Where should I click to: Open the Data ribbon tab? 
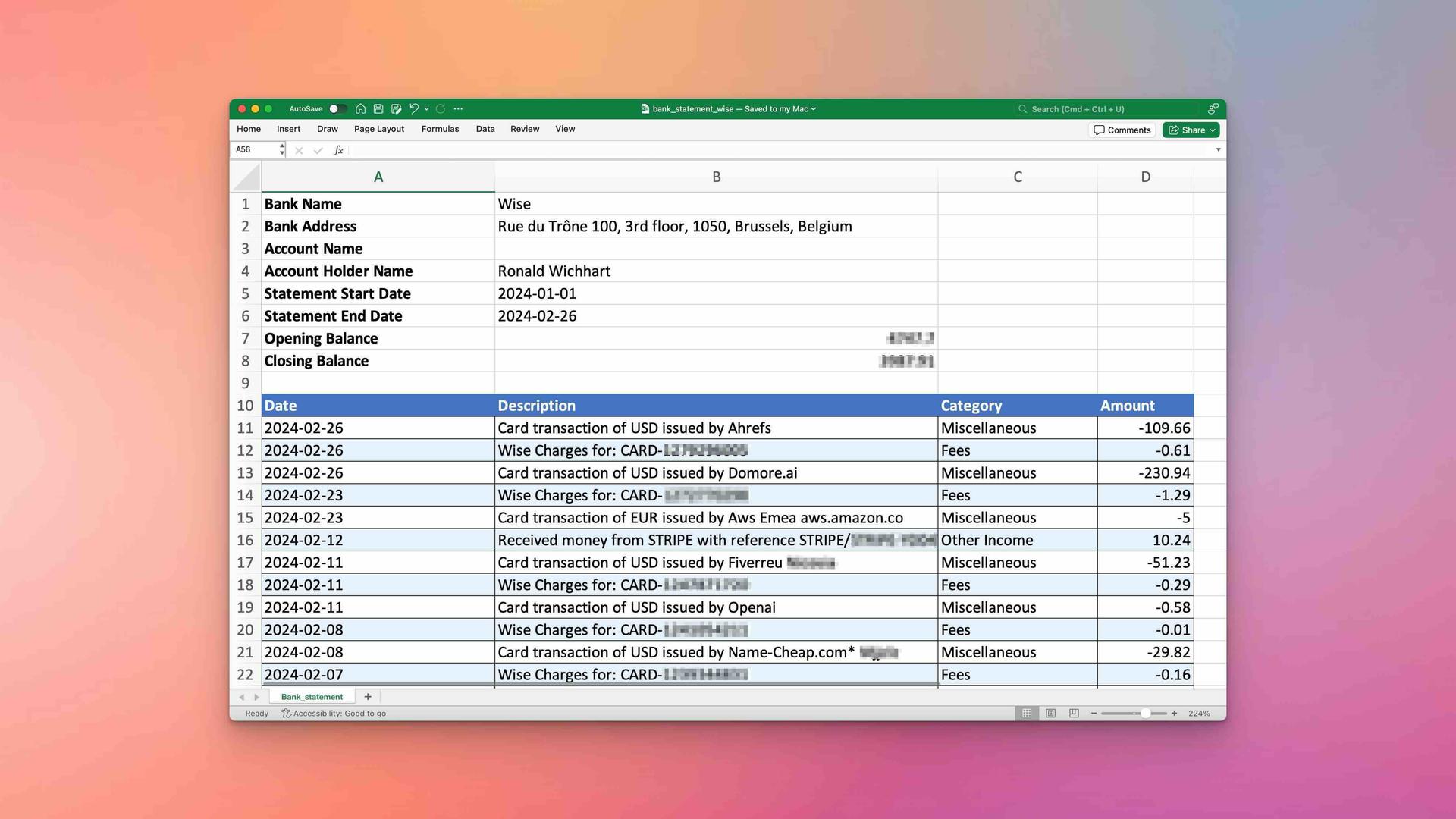[485, 130]
